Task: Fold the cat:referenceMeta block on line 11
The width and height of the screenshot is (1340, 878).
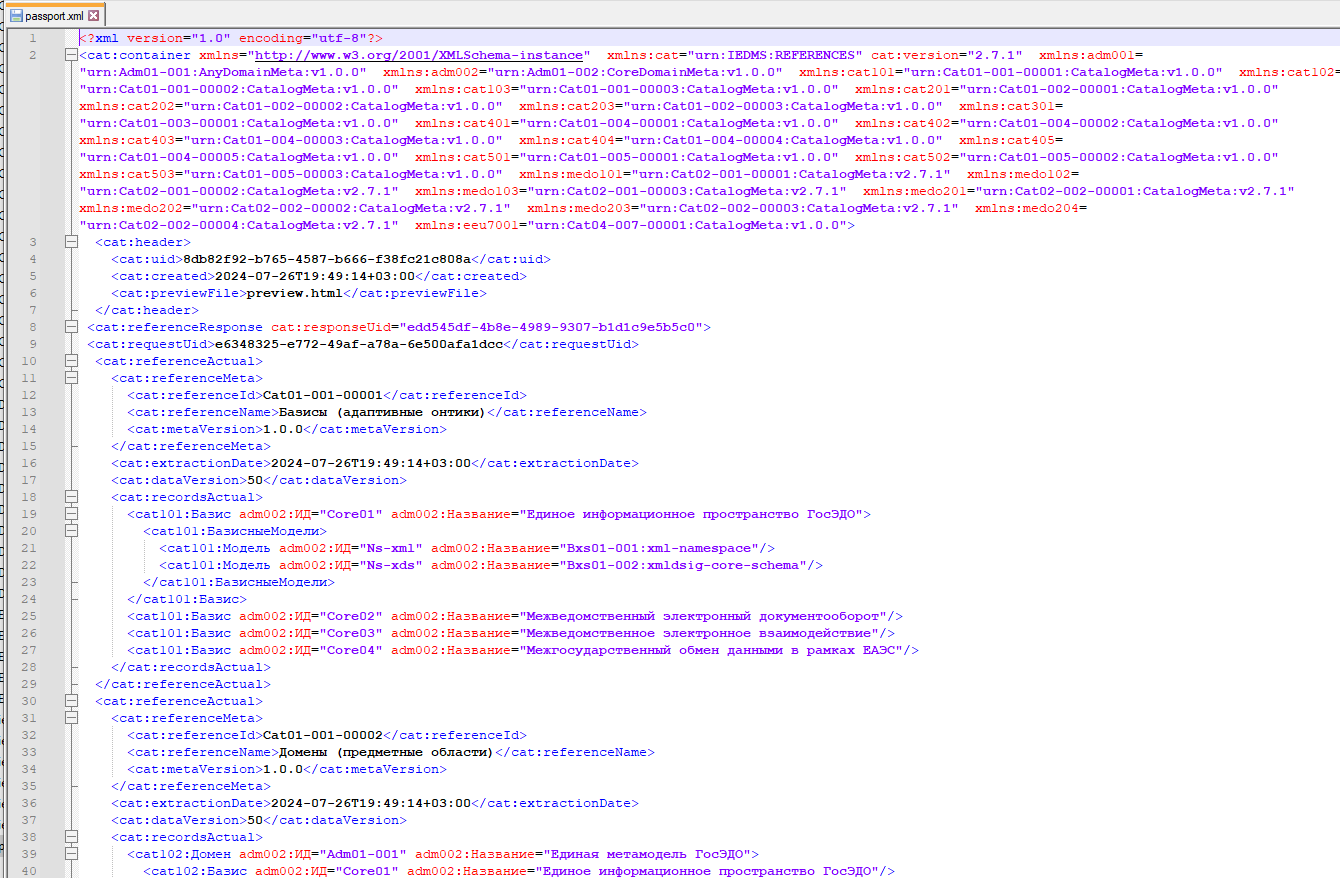Action: 70,378
